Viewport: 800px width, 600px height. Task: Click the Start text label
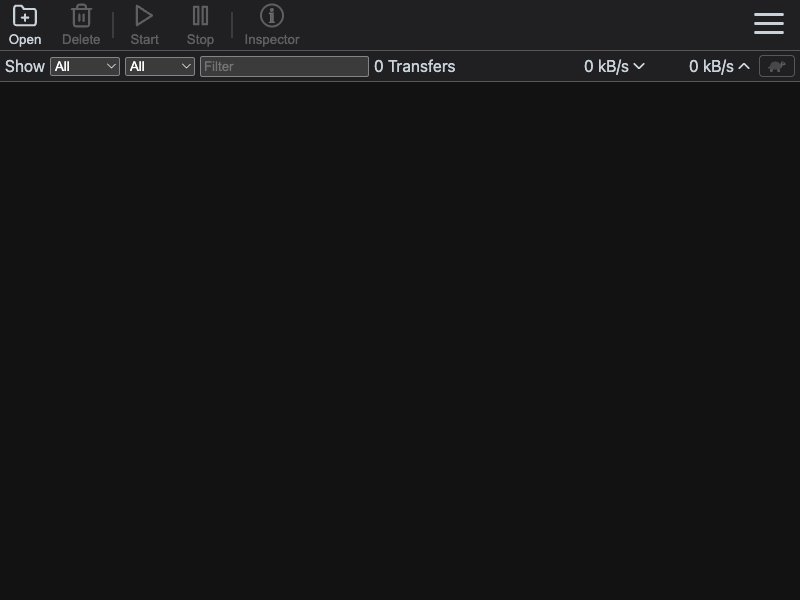[144, 39]
